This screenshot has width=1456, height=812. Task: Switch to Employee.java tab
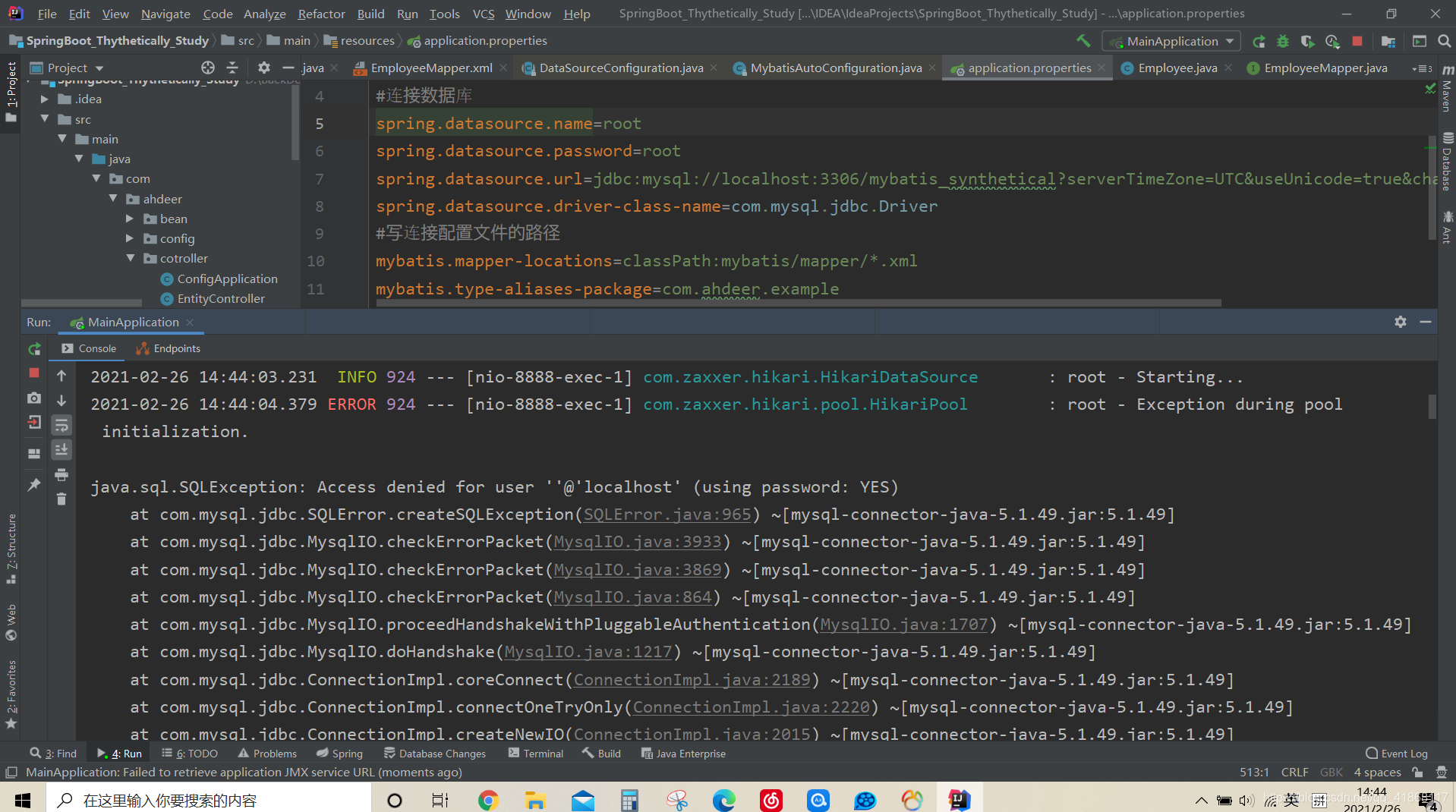coord(1177,68)
